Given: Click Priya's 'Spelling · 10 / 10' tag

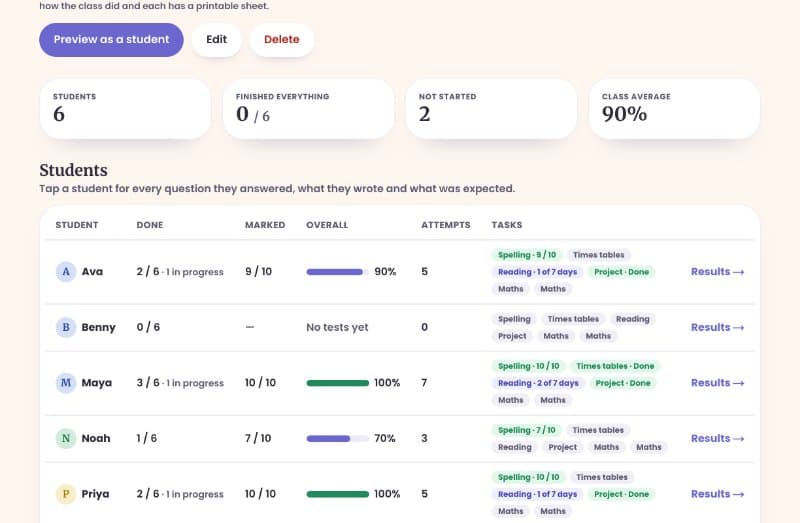Looking at the screenshot, I should pos(529,477).
